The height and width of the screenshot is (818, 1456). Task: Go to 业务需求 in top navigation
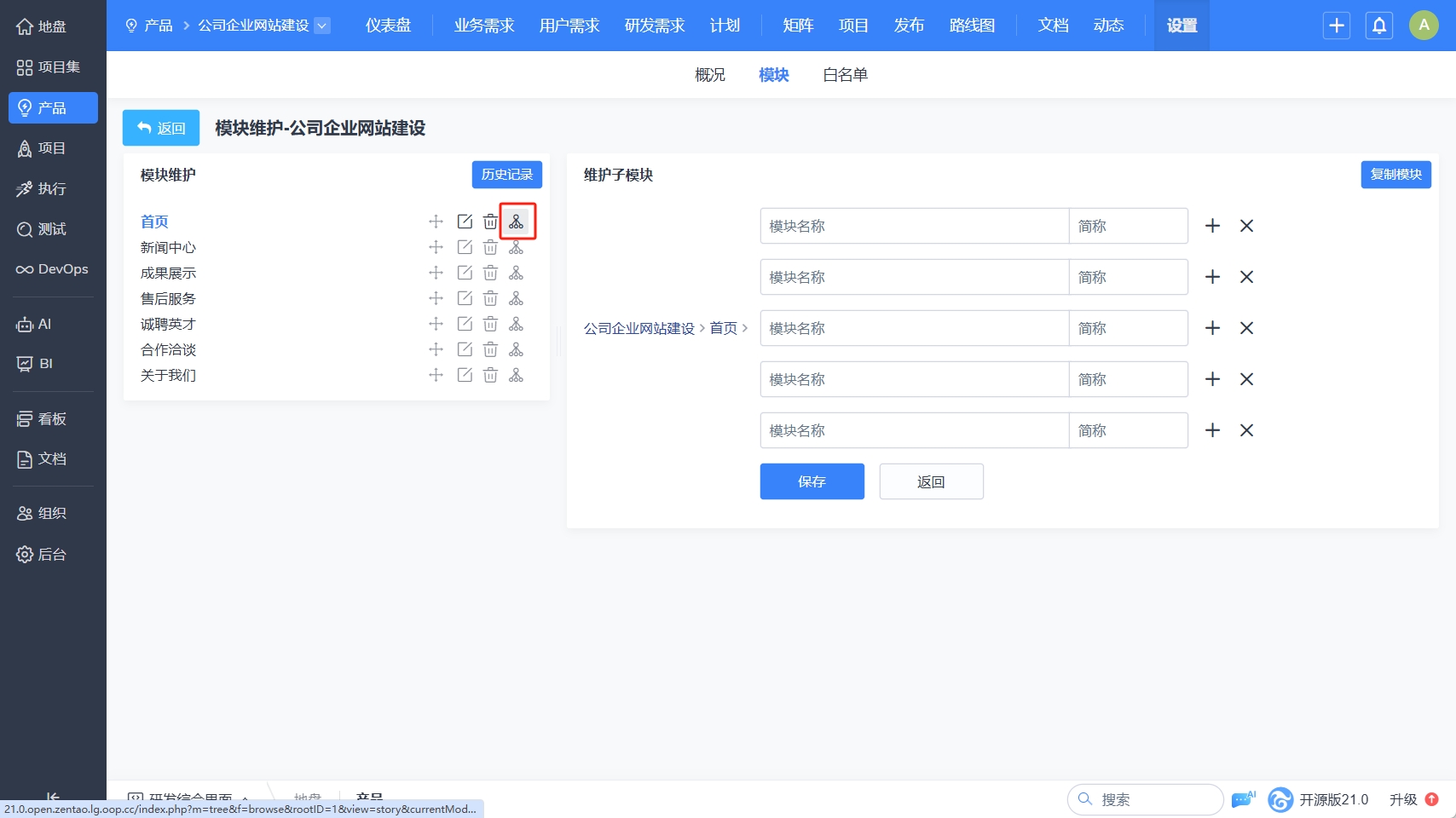484,26
